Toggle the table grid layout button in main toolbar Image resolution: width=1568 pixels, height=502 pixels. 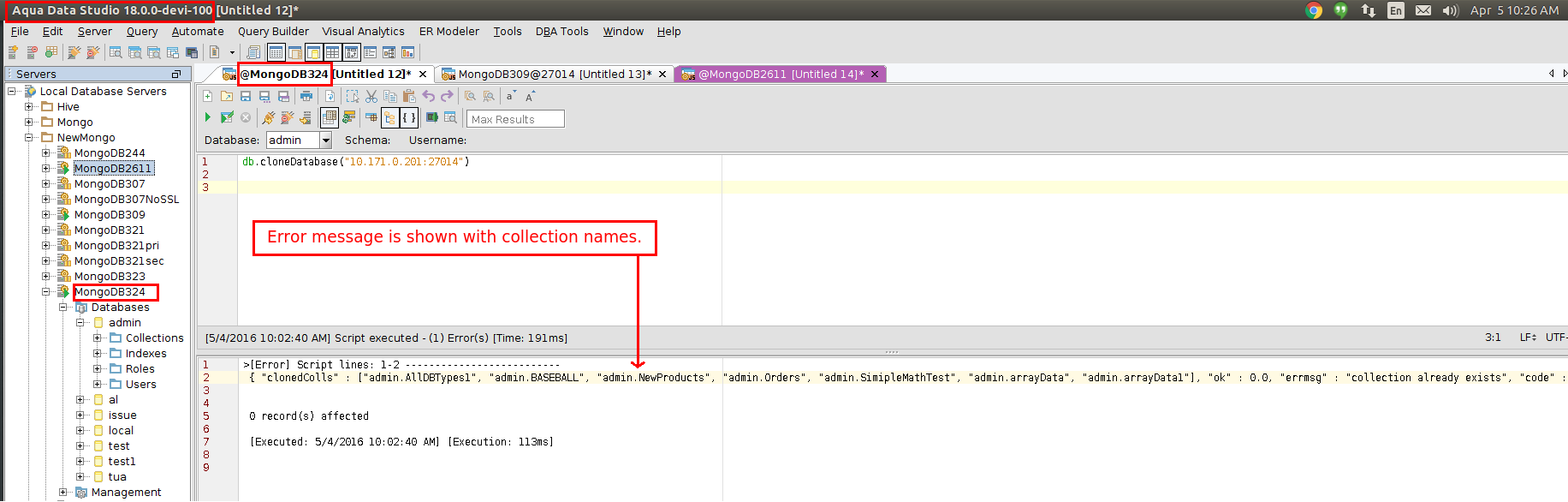pos(332,52)
